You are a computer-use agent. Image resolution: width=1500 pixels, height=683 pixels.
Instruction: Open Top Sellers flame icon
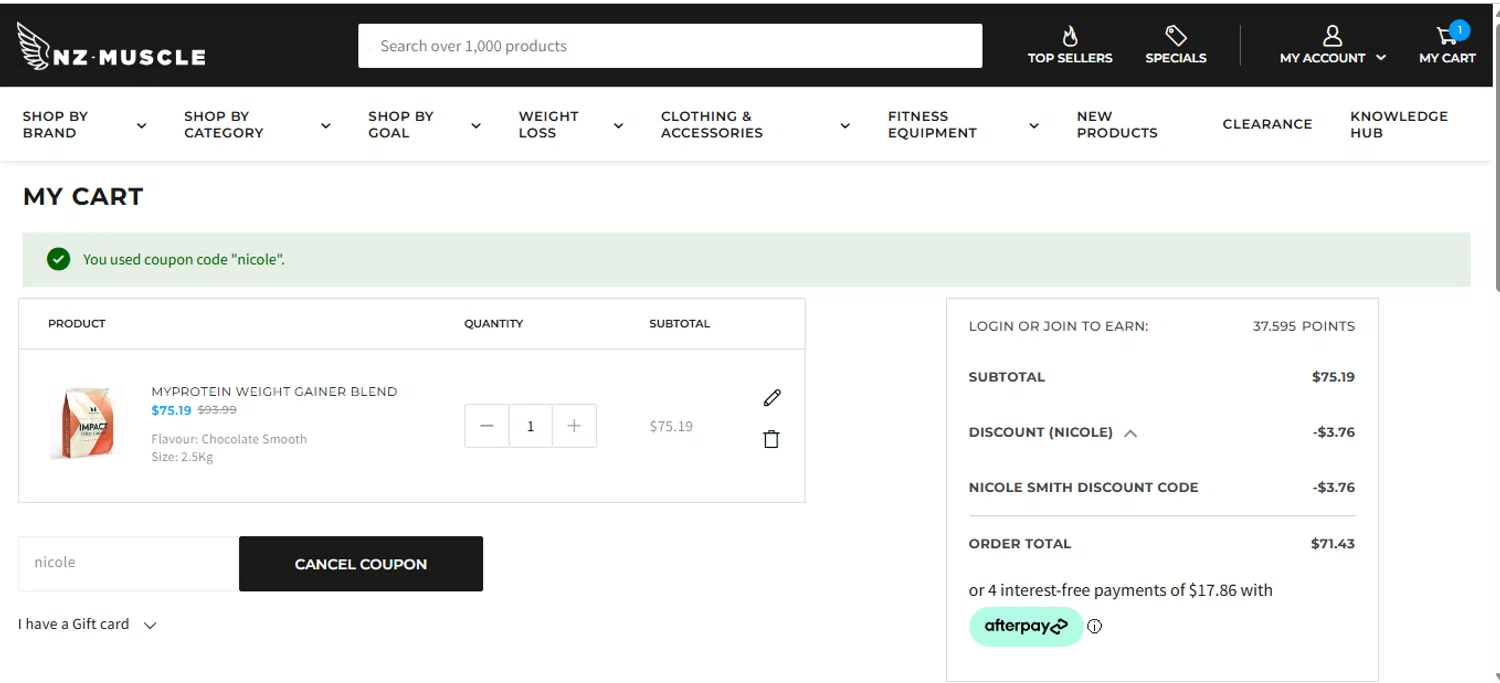click(x=1070, y=36)
